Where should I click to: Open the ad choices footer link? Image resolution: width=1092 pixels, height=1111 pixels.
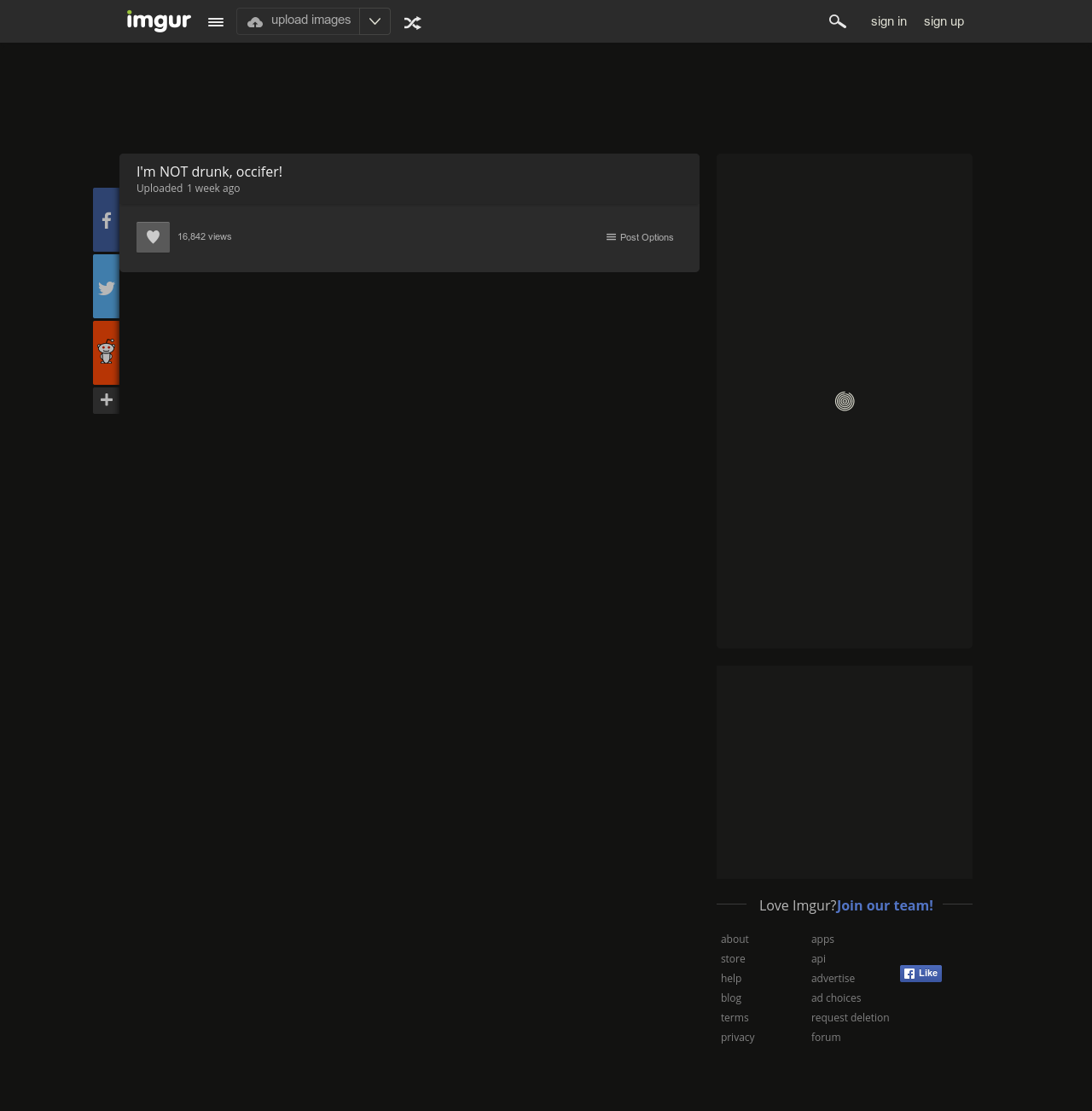coord(836,998)
